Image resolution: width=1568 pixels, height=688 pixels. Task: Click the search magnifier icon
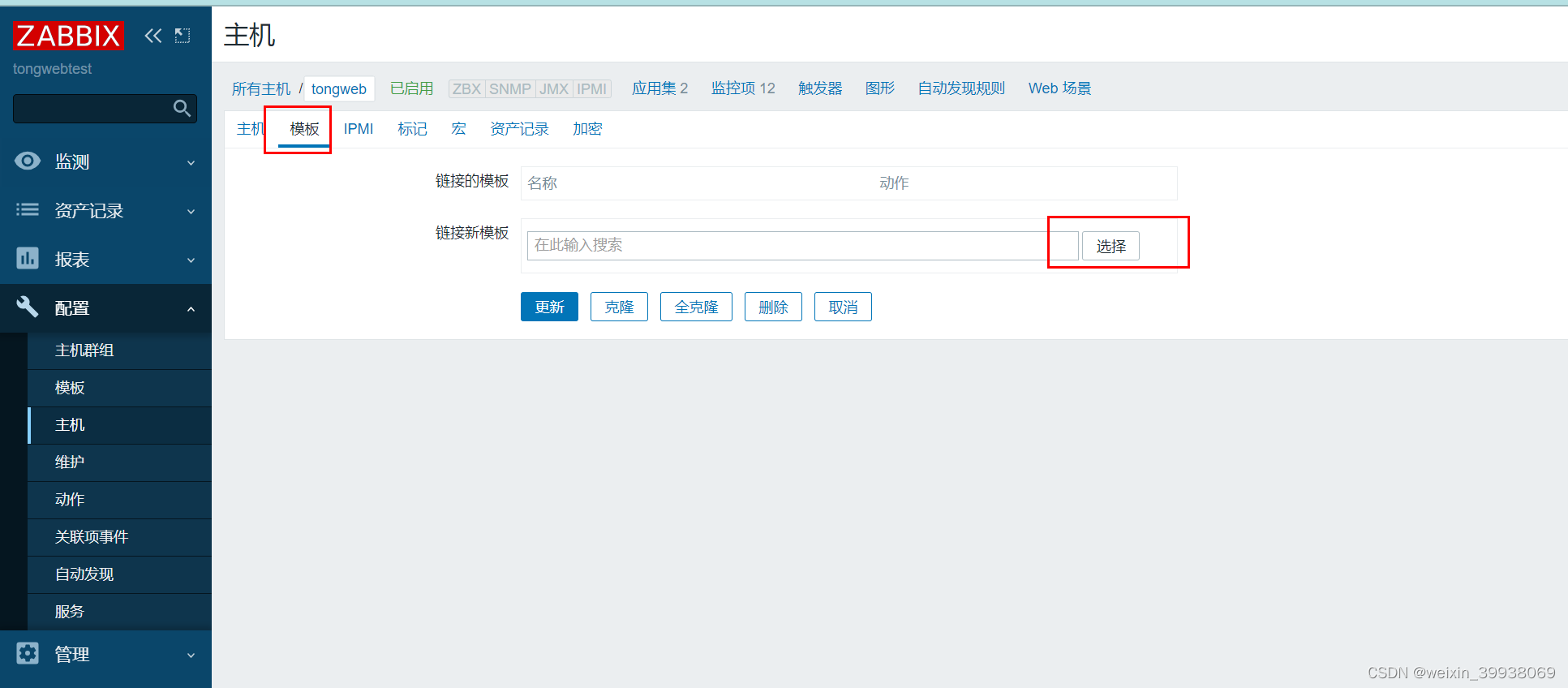coord(183,108)
